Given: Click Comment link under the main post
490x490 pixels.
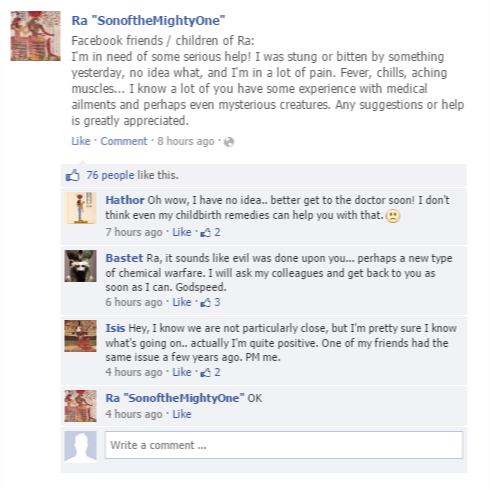Looking at the screenshot, I should [x=124, y=141].
